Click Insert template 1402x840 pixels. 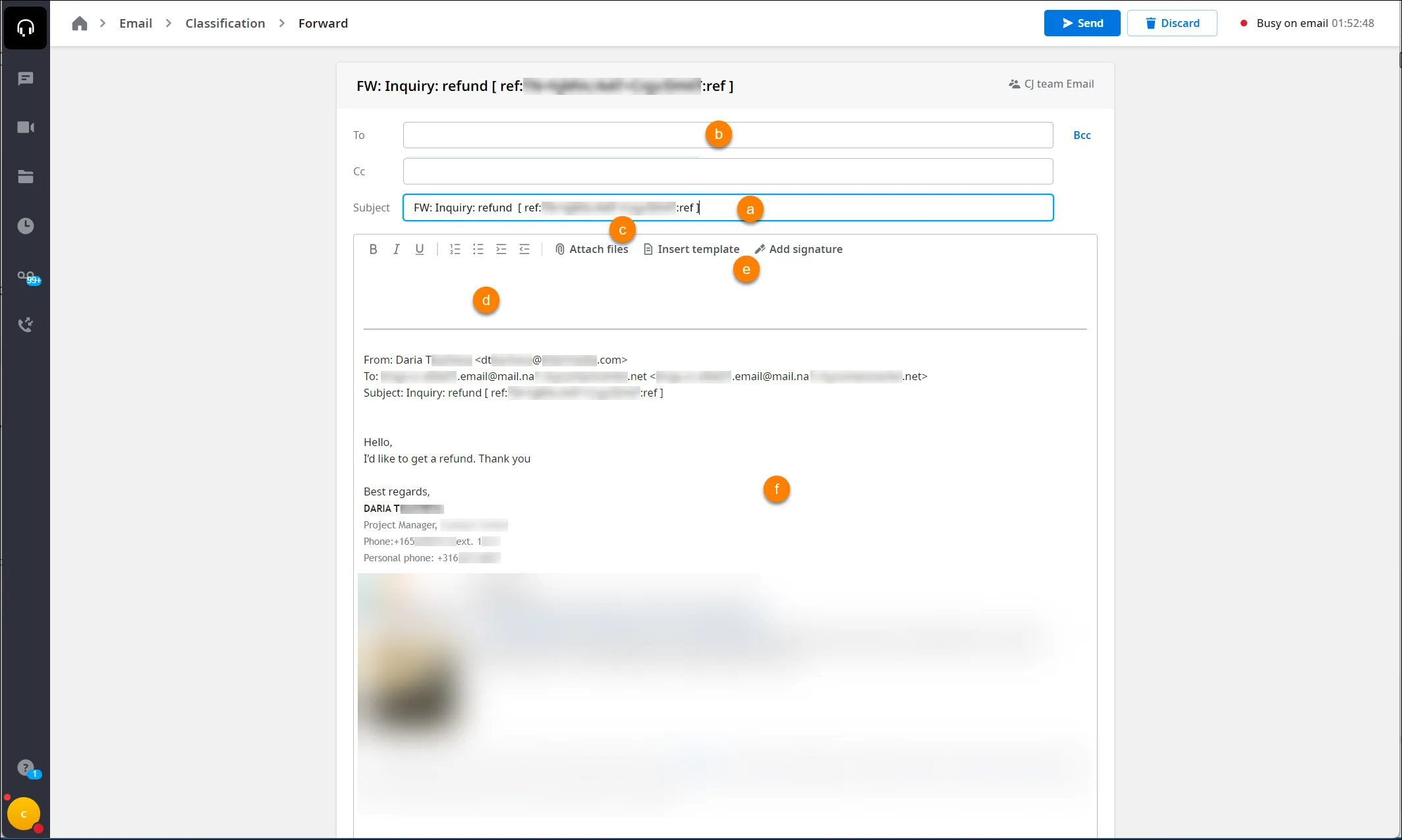[691, 249]
